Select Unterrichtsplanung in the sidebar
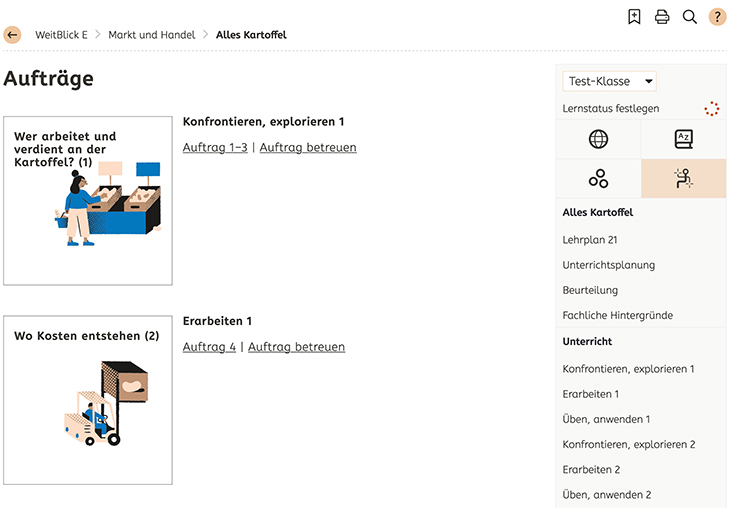Screen dimensions: 730x508 (x=608, y=265)
